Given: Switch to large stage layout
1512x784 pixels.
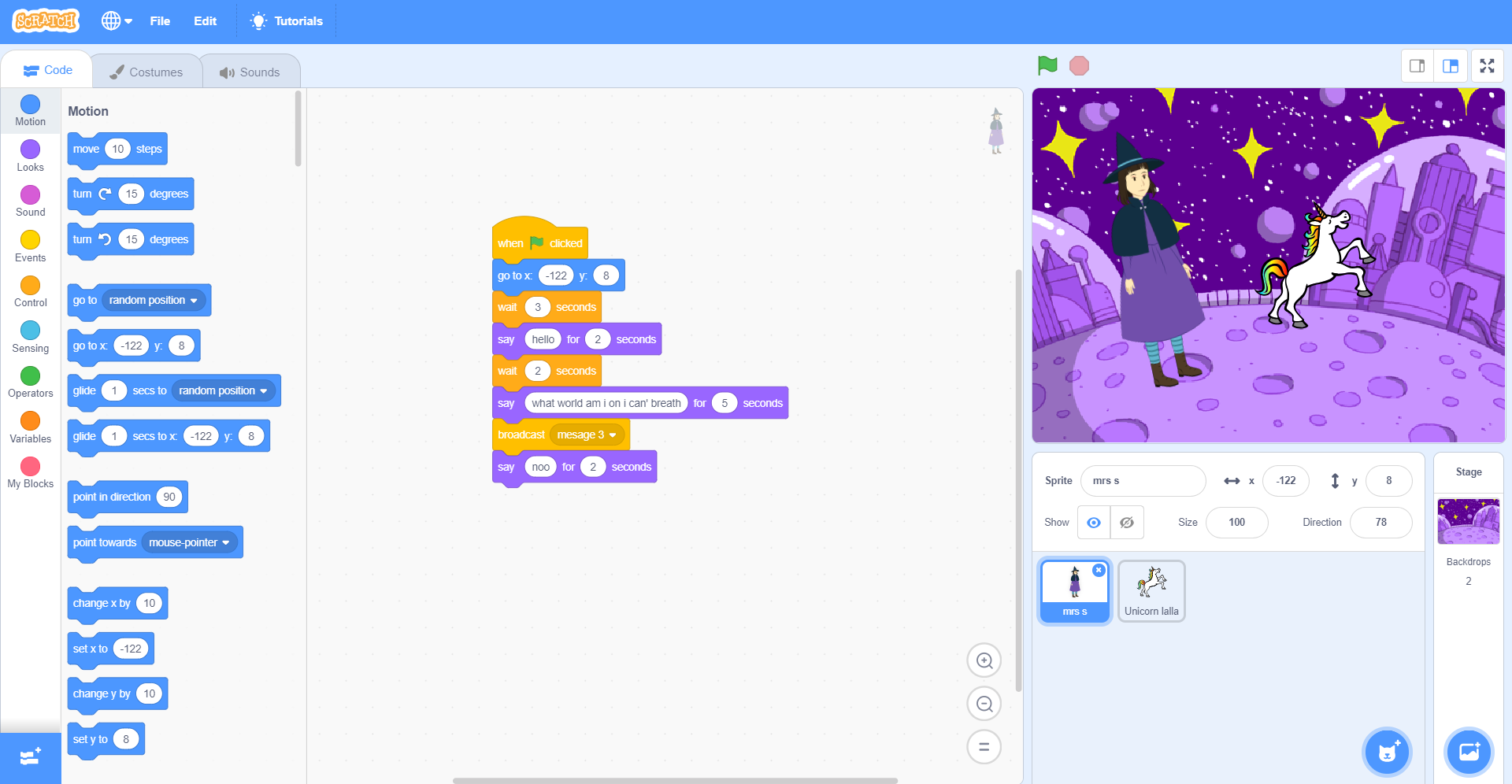Looking at the screenshot, I should [1451, 66].
